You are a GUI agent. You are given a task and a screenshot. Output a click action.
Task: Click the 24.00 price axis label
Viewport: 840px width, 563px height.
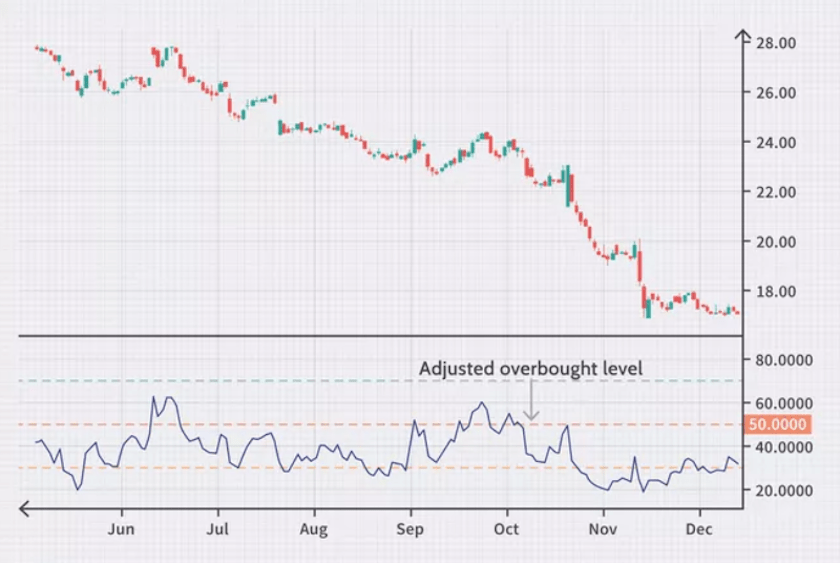click(776, 142)
